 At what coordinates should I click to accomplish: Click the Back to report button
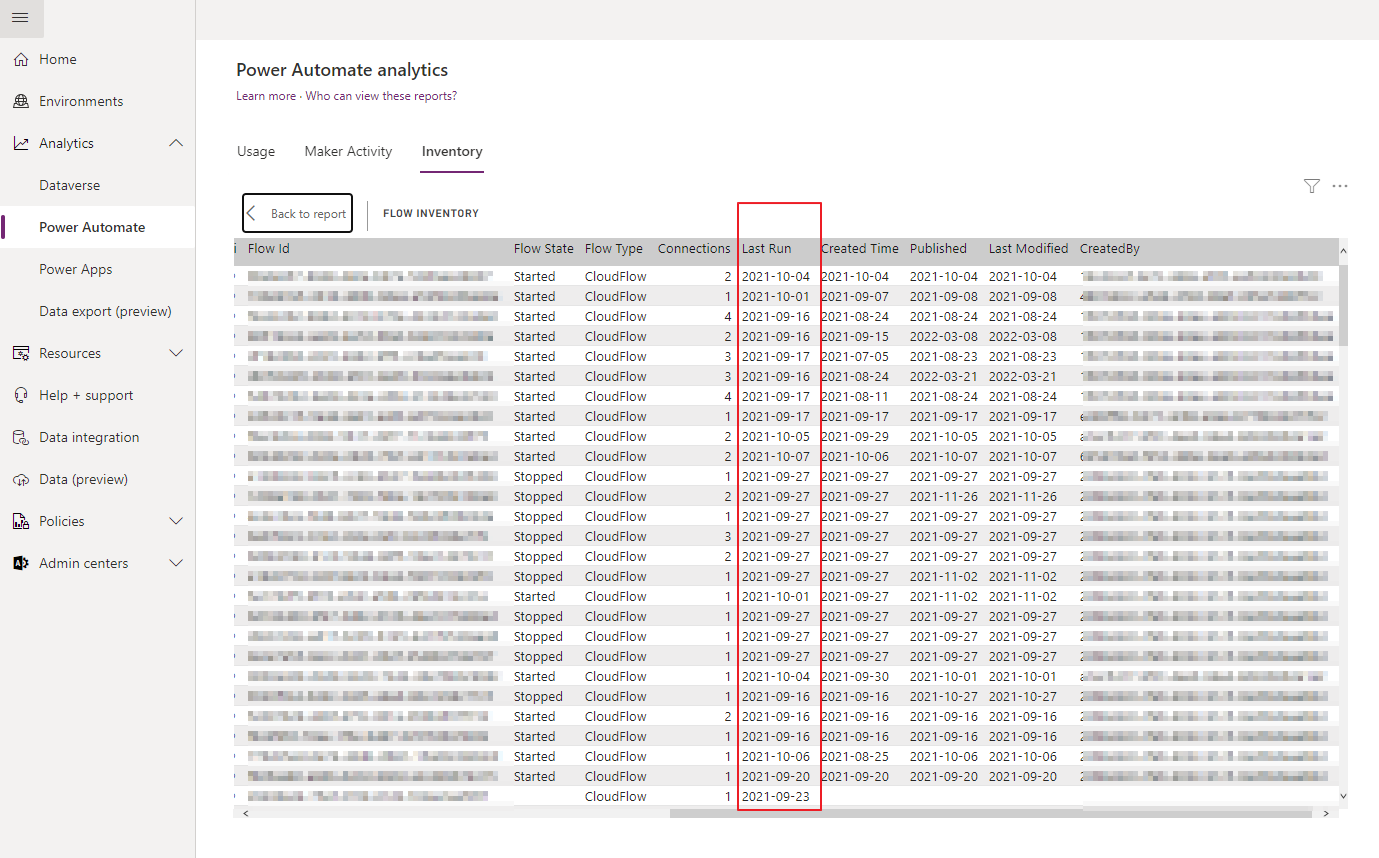(297, 213)
